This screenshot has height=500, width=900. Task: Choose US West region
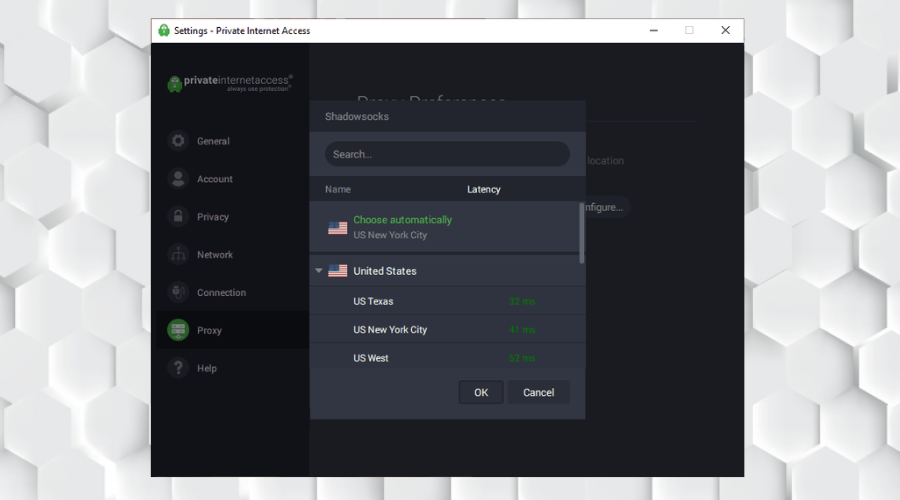pyautogui.click(x=447, y=357)
